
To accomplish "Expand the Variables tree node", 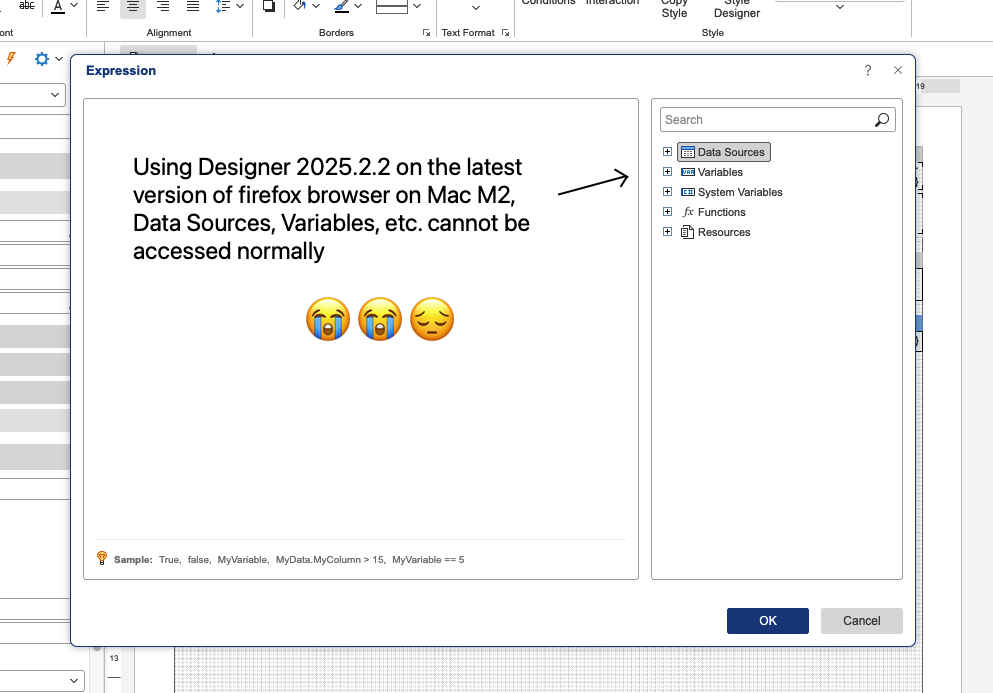I will click(667, 172).
